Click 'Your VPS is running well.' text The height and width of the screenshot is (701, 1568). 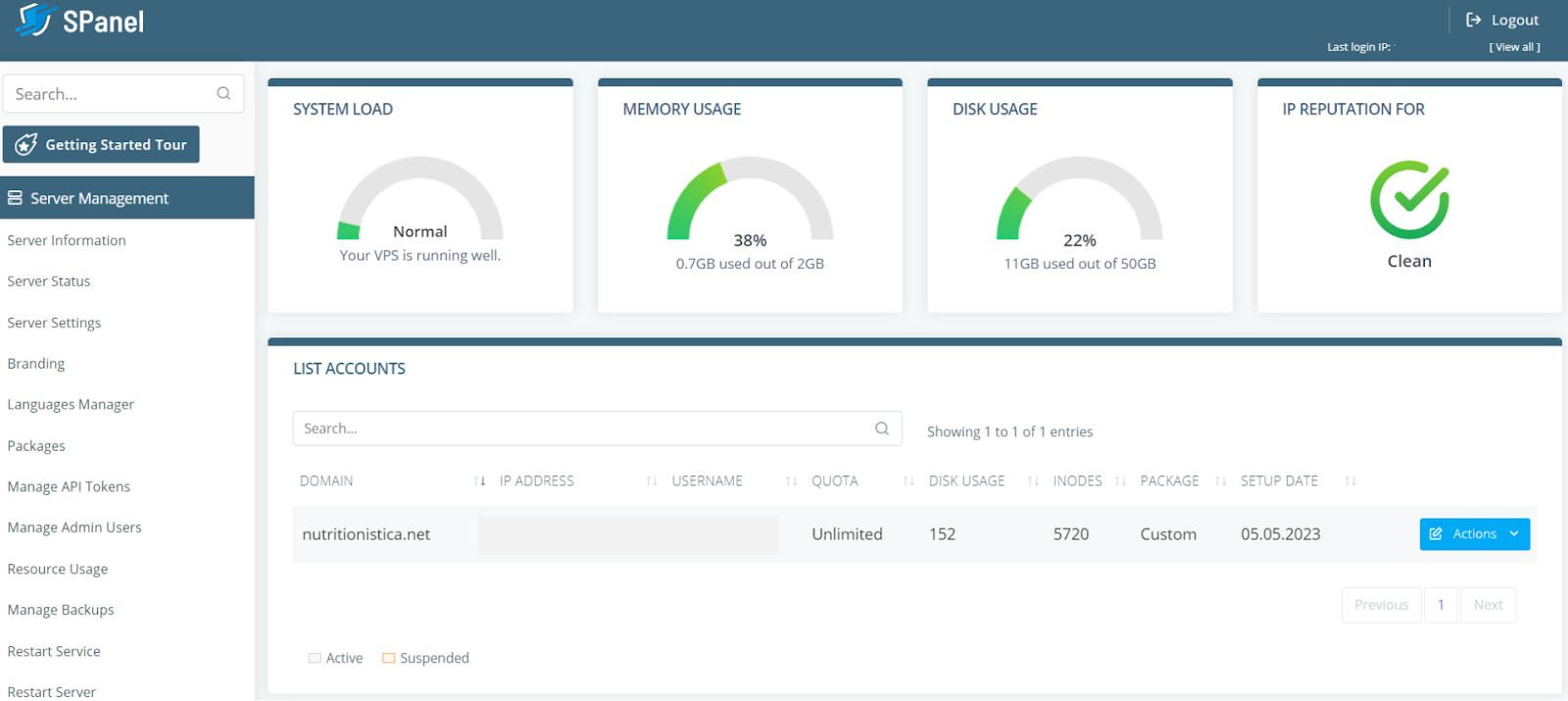420,255
